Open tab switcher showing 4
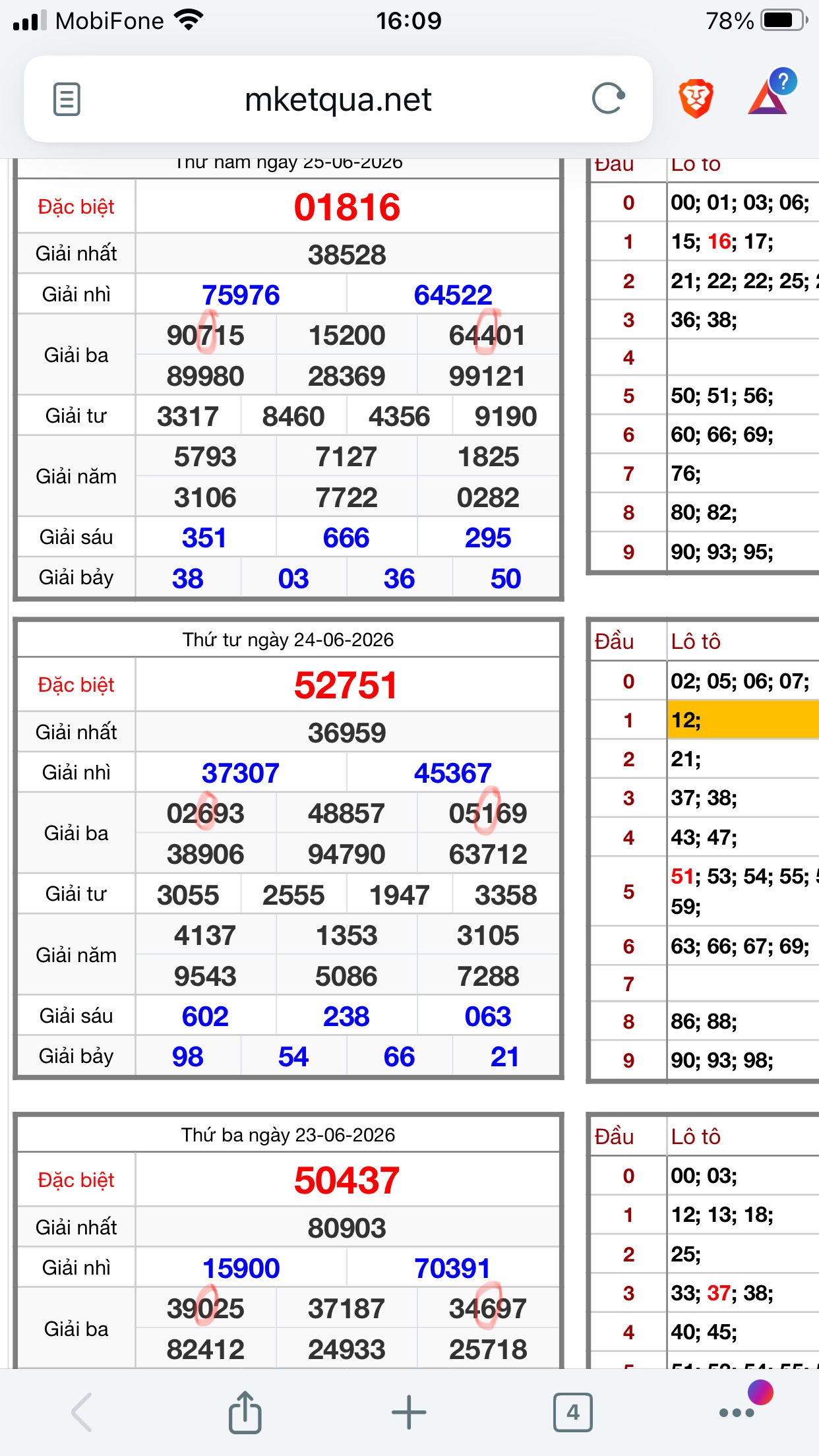819x1456 pixels. coord(573,1412)
